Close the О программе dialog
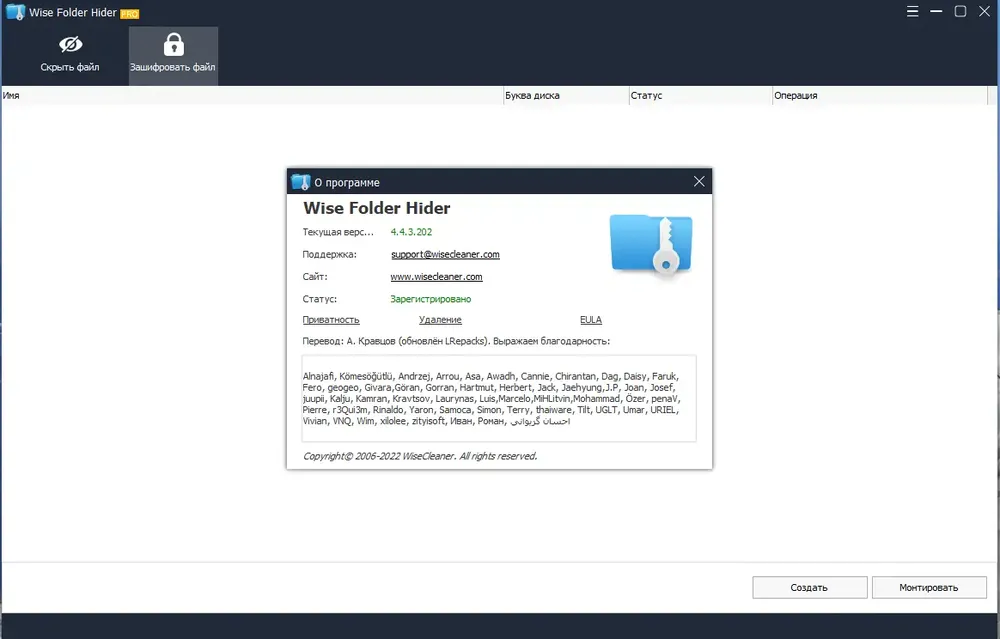This screenshot has height=639, width=1000. tap(699, 182)
